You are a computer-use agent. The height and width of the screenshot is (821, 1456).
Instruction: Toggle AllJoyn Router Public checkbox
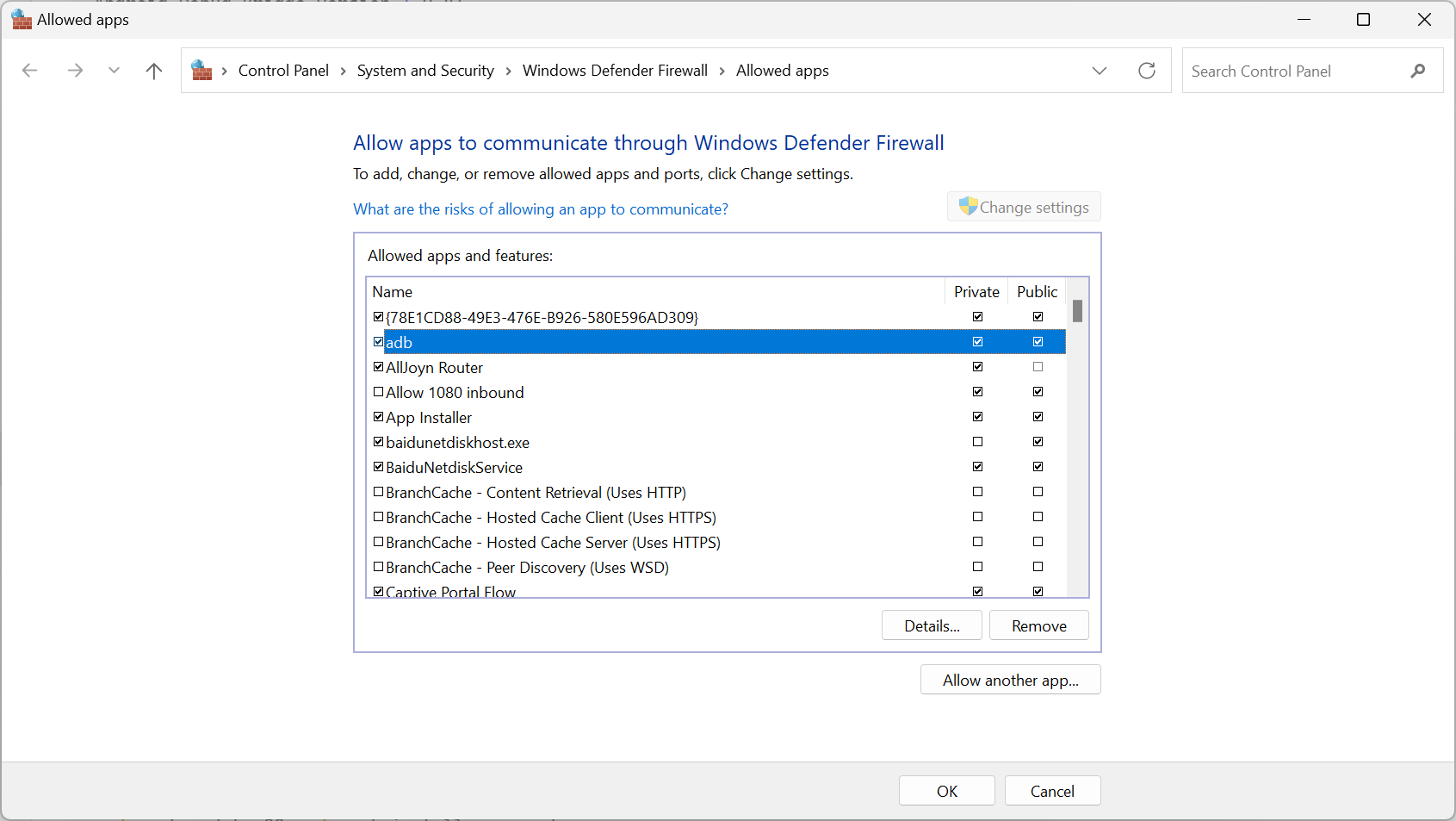[x=1038, y=367]
